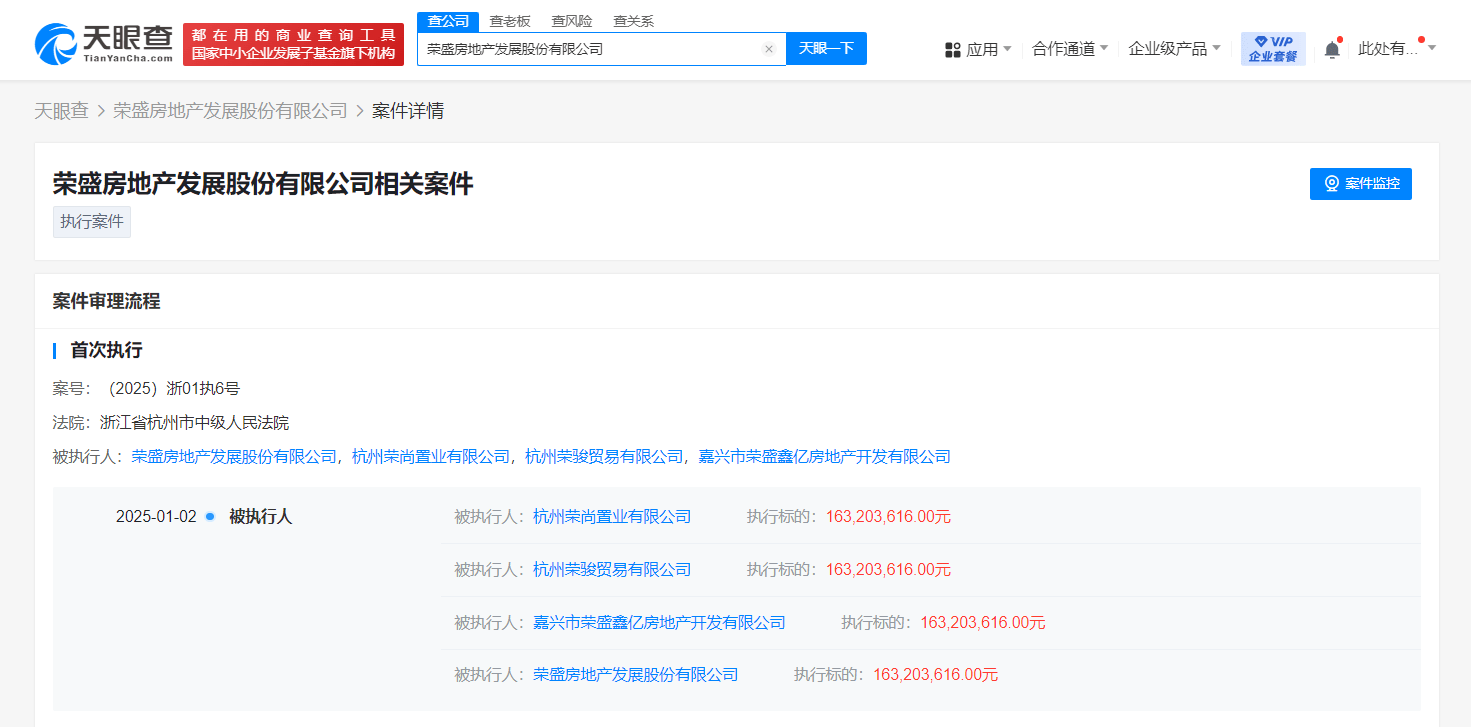
Task: Select the 查关系 tab
Action: click(x=633, y=21)
